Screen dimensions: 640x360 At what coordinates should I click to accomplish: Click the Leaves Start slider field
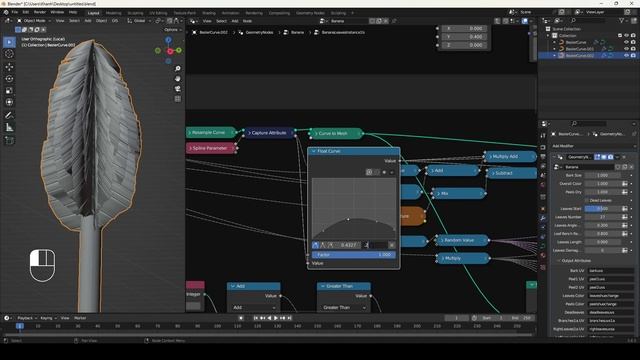point(602,209)
